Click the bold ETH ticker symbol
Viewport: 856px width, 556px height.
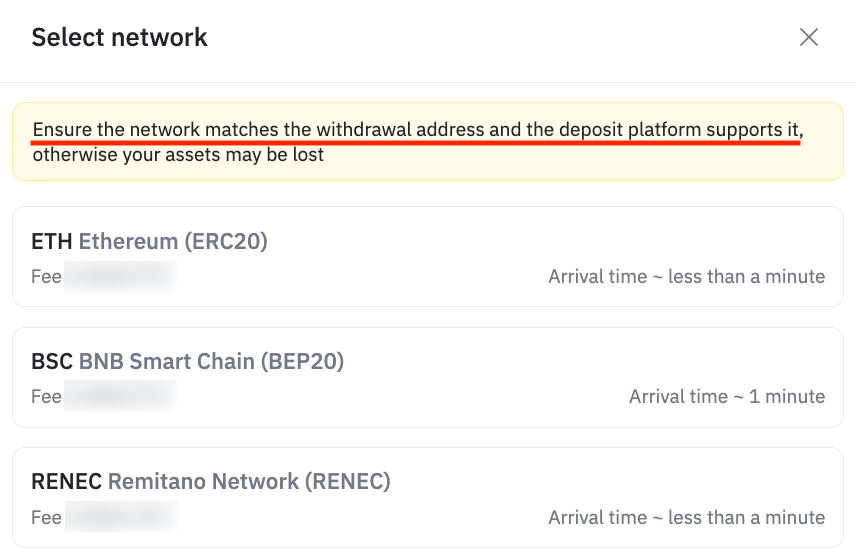(x=52, y=241)
